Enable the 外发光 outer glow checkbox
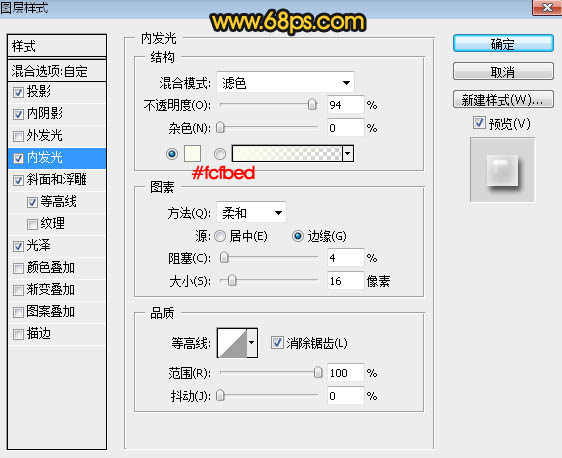This screenshot has height=458, width=562. tap(18, 136)
